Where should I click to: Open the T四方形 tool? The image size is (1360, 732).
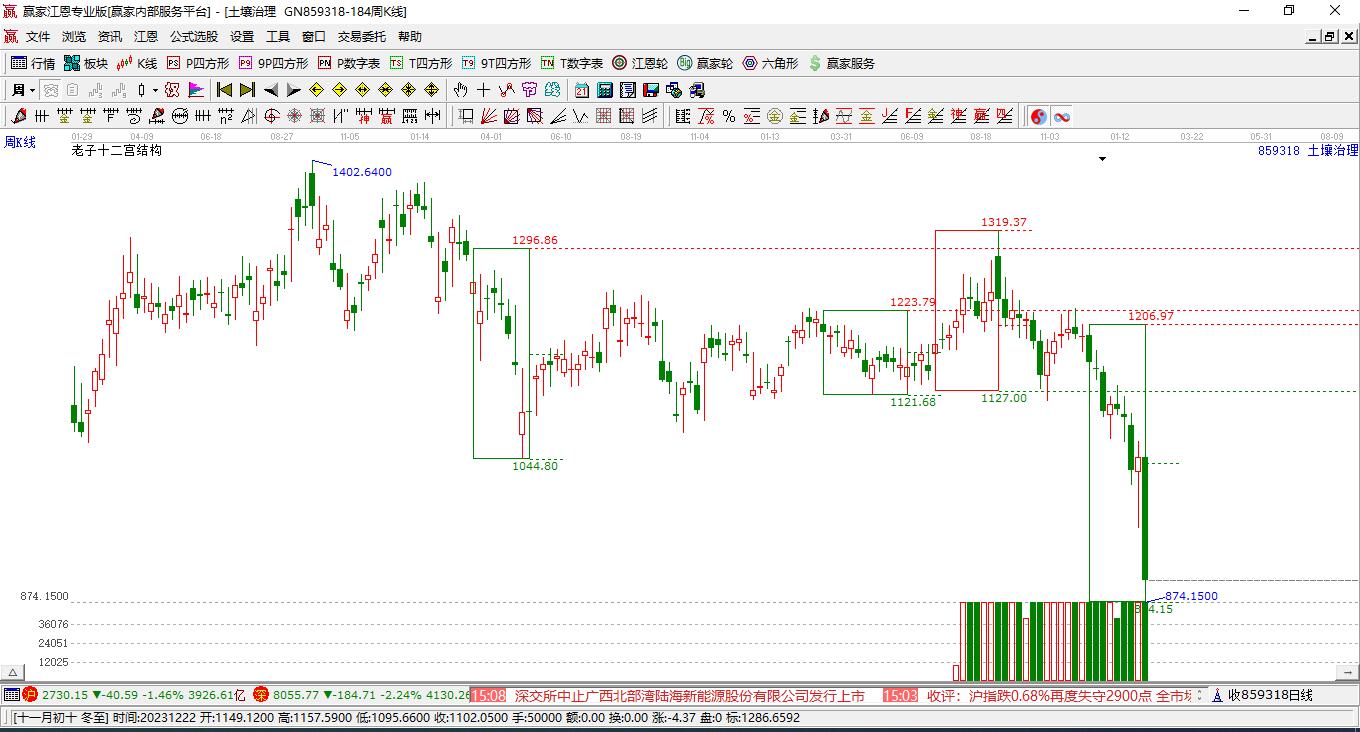pos(421,63)
